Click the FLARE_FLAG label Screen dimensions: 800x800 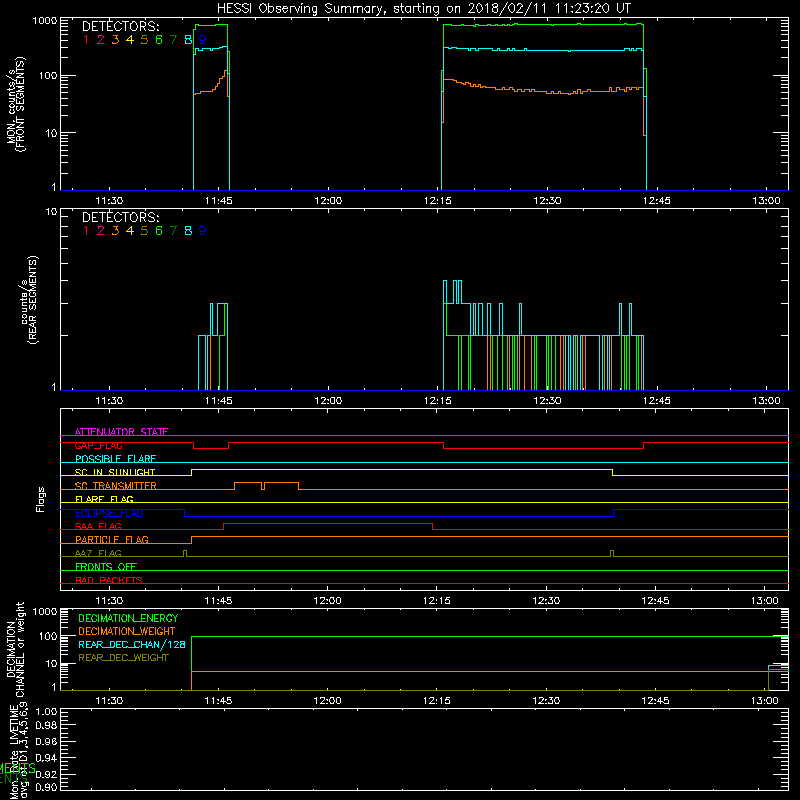104,499
